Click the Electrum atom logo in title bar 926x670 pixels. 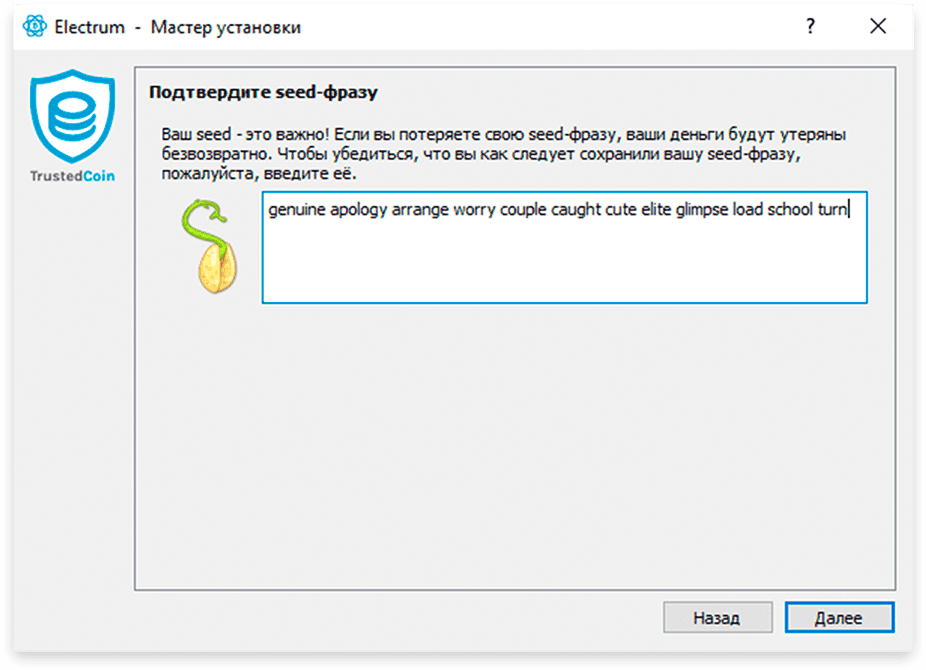pos(34,27)
